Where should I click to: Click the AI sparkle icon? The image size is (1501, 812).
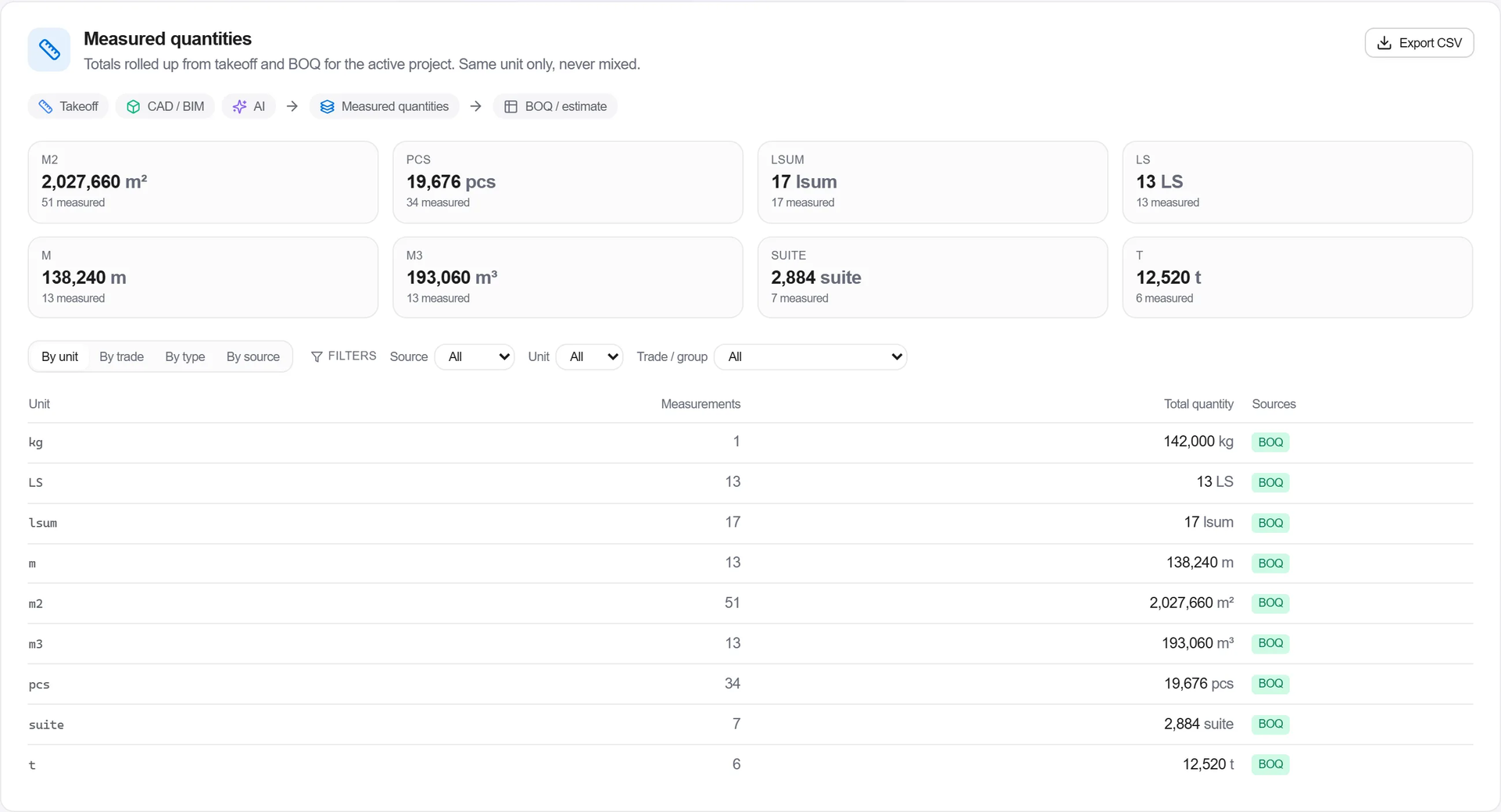pos(239,106)
